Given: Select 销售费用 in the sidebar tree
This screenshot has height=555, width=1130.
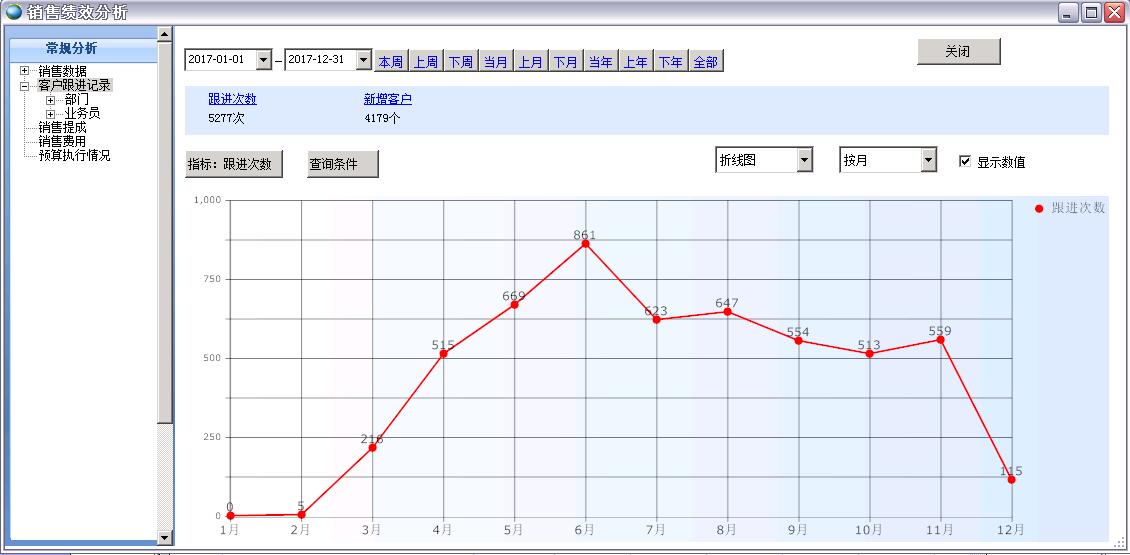Looking at the screenshot, I should (x=62, y=142).
